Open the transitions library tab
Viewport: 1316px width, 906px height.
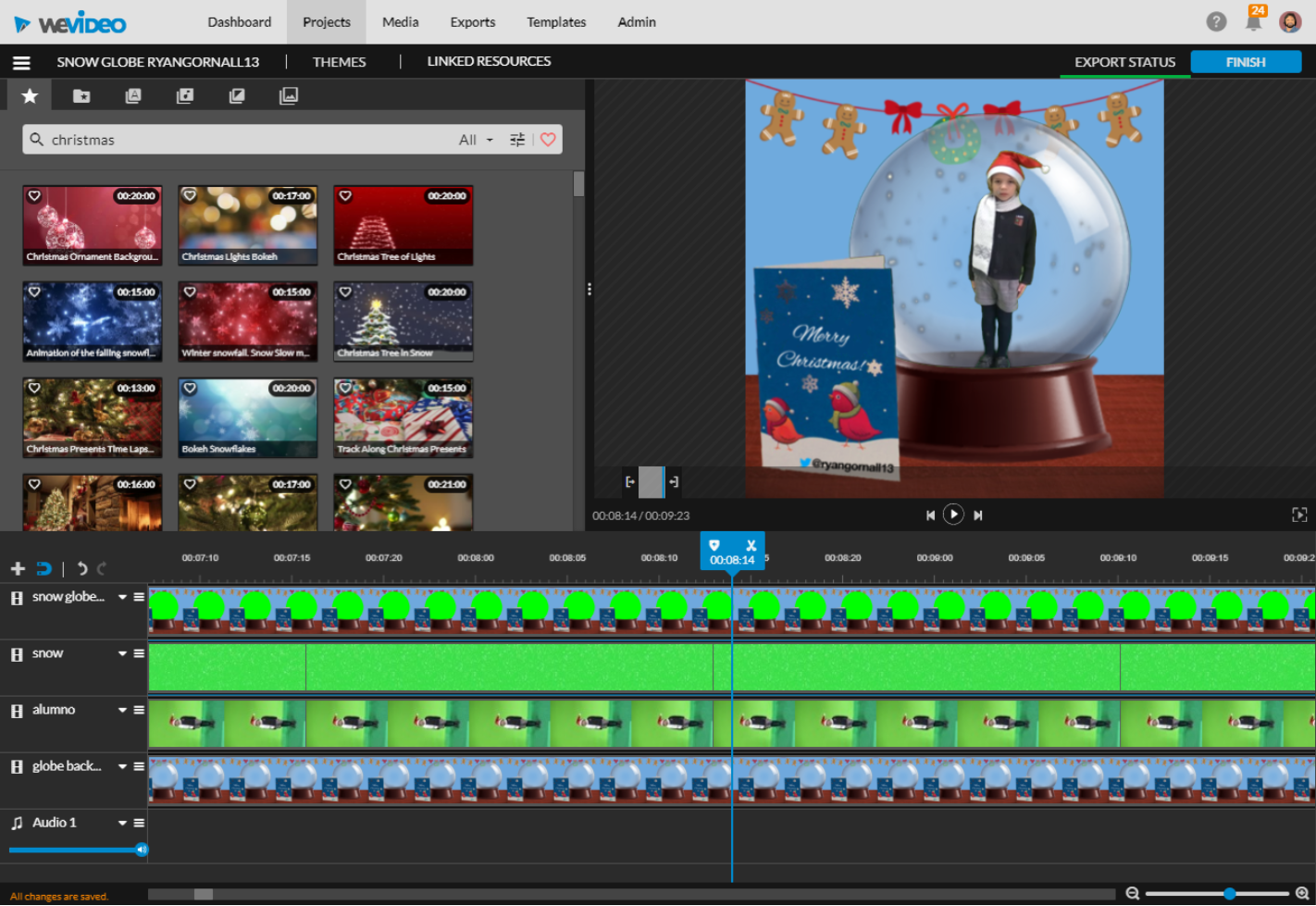click(x=237, y=96)
